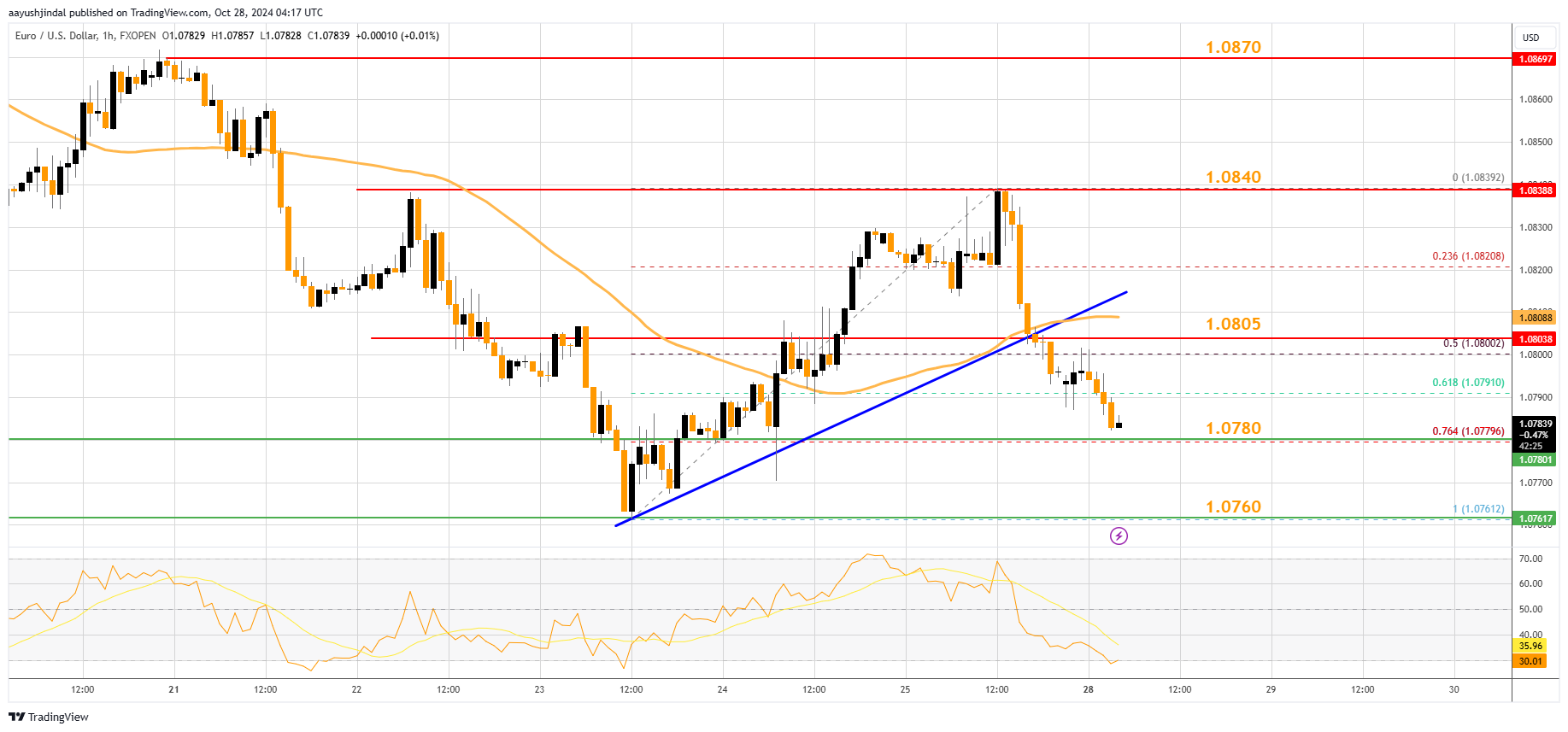Click the 1.07801 green price tag
The image size is (1568, 732).
(1535, 460)
